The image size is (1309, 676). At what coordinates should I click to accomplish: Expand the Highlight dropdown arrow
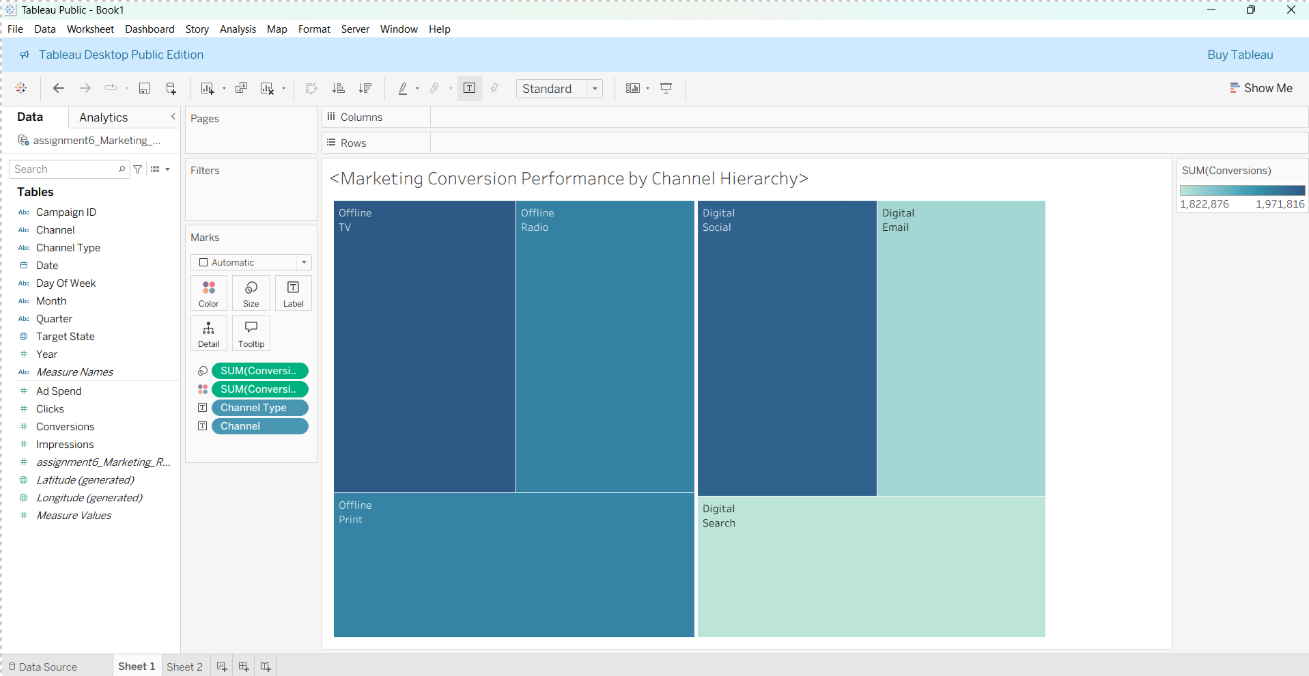coord(418,88)
